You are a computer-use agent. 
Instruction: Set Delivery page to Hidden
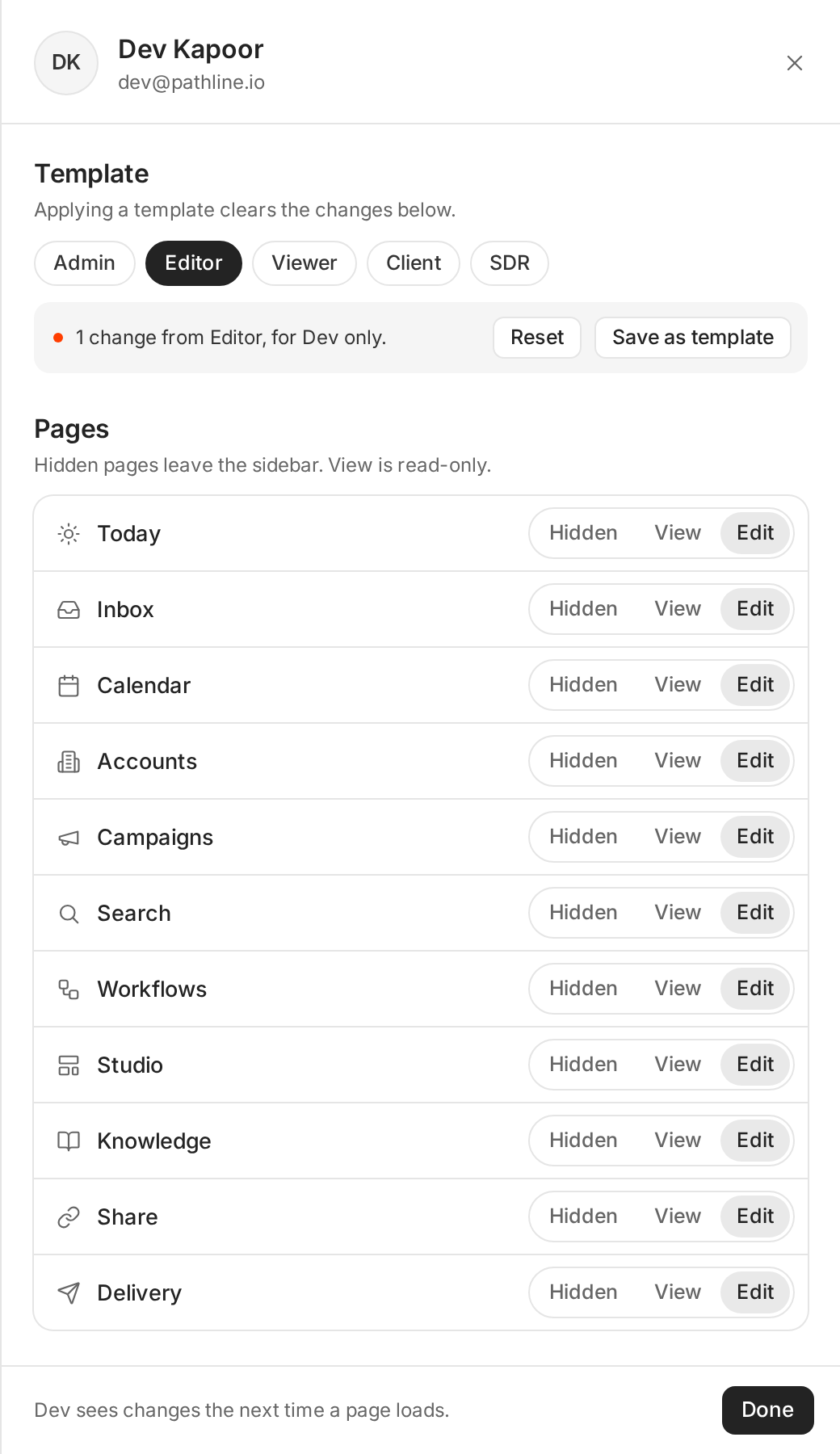[583, 1292]
